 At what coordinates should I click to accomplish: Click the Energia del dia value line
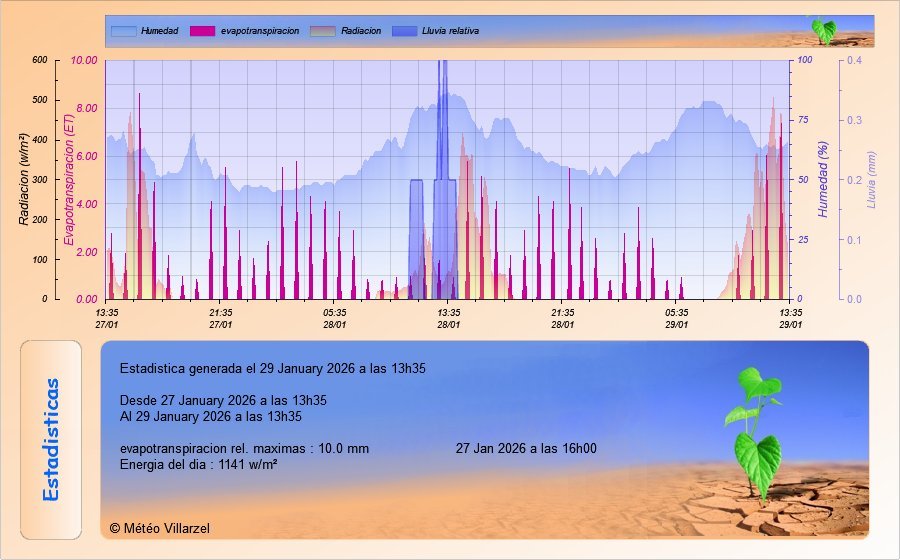(x=198, y=464)
